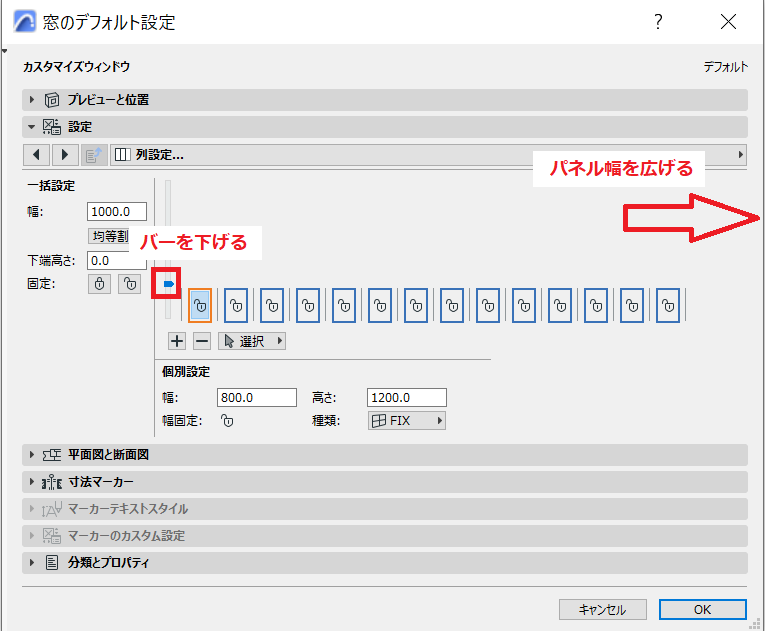Go to the next settings page arrow
The width and height of the screenshot is (765, 631).
tap(64, 155)
